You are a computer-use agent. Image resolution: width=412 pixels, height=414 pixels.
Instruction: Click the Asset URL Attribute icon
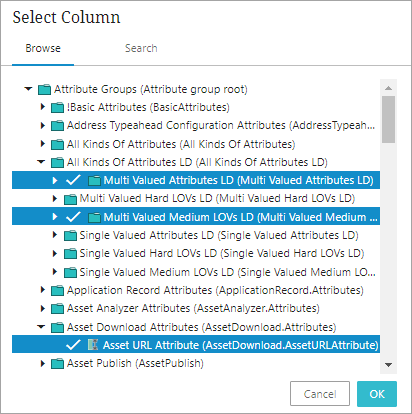coord(93,345)
